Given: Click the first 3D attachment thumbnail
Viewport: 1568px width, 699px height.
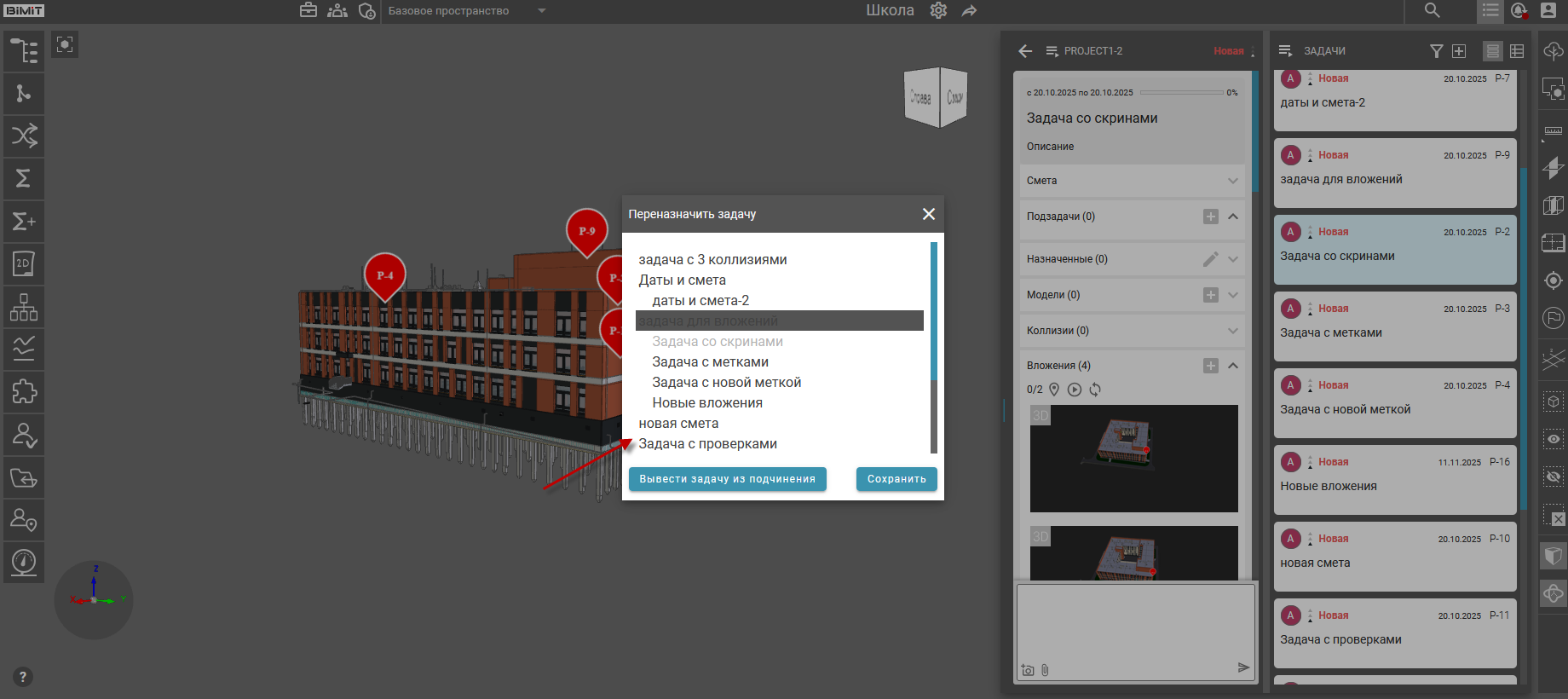Looking at the screenshot, I should pyautogui.click(x=1133, y=459).
